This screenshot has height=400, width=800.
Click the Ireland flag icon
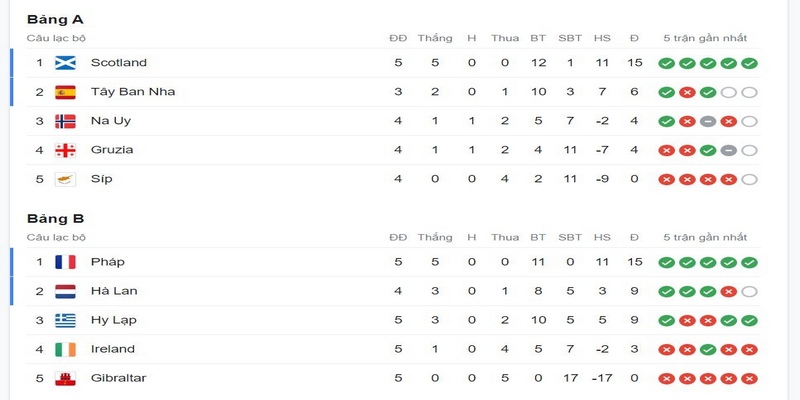point(65,349)
